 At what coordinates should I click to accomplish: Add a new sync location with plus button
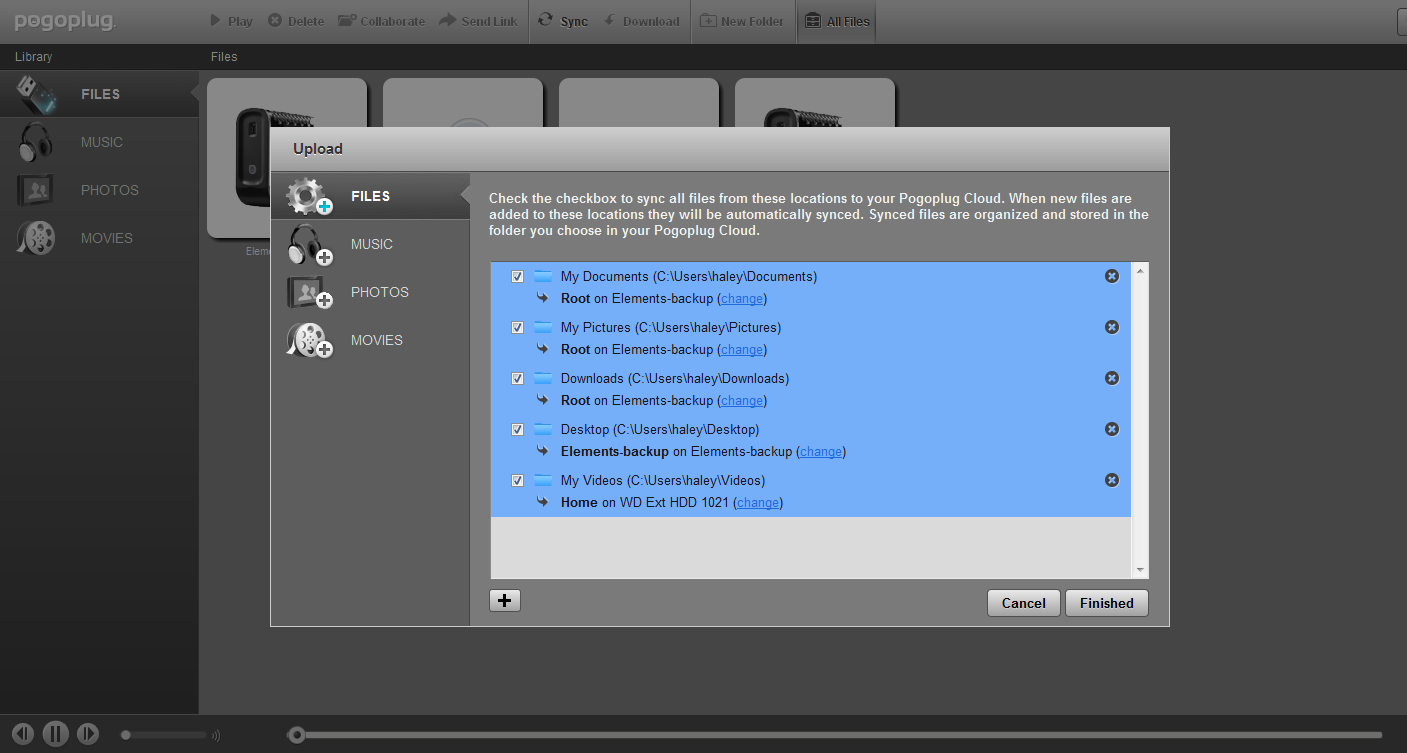505,600
